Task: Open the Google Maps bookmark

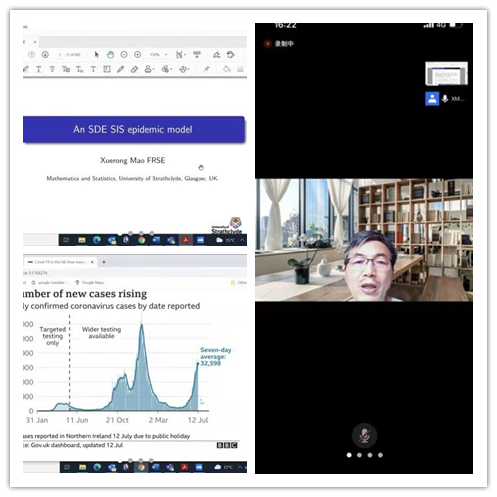Action: pos(90,282)
